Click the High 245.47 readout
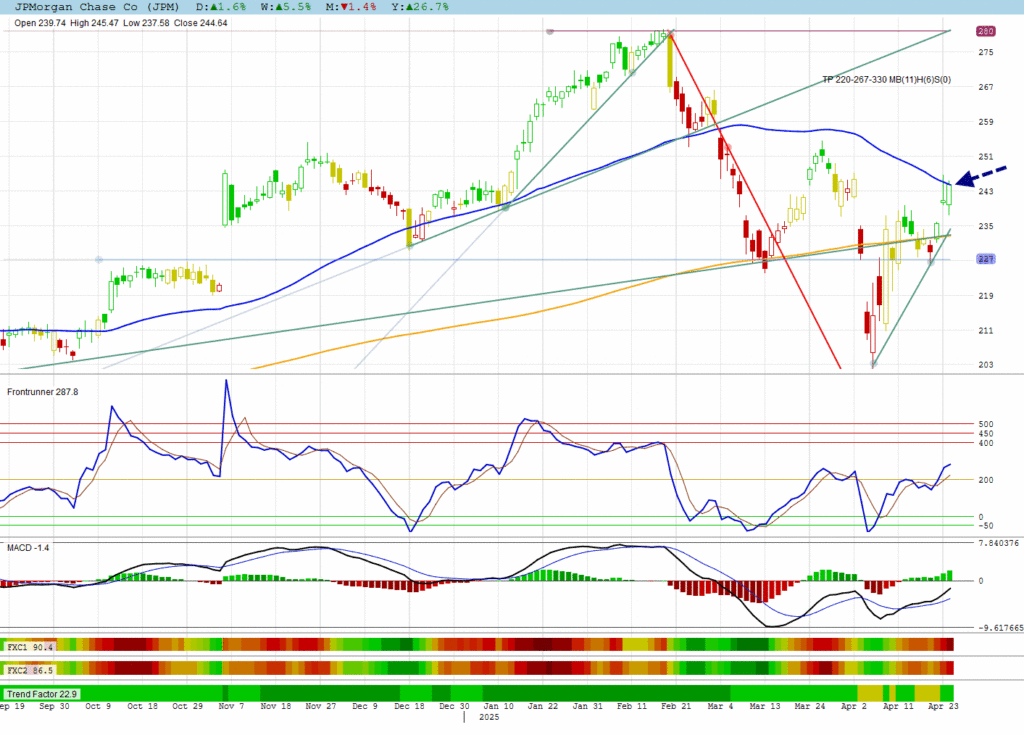Viewport: 1024px width, 735px height. [94, 23]
